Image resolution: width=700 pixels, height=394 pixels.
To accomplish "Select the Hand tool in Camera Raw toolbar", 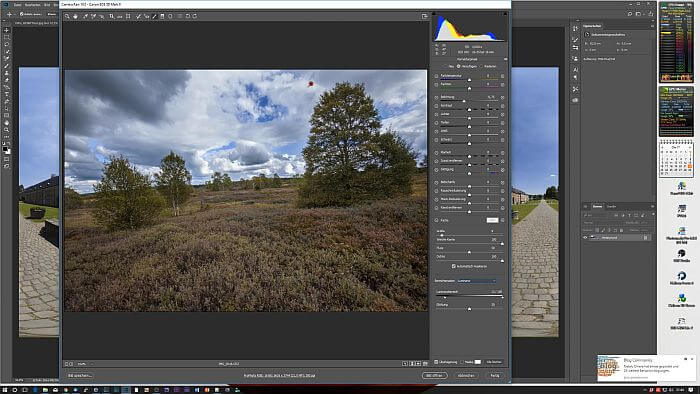I will [x=75, y=16].
